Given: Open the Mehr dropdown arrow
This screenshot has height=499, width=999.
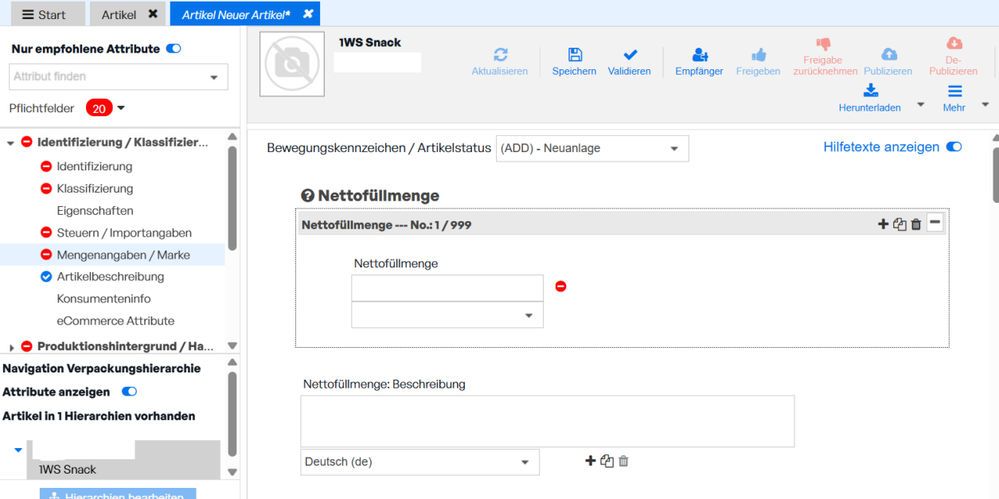Looking at the screenshot, I should 985,104.
